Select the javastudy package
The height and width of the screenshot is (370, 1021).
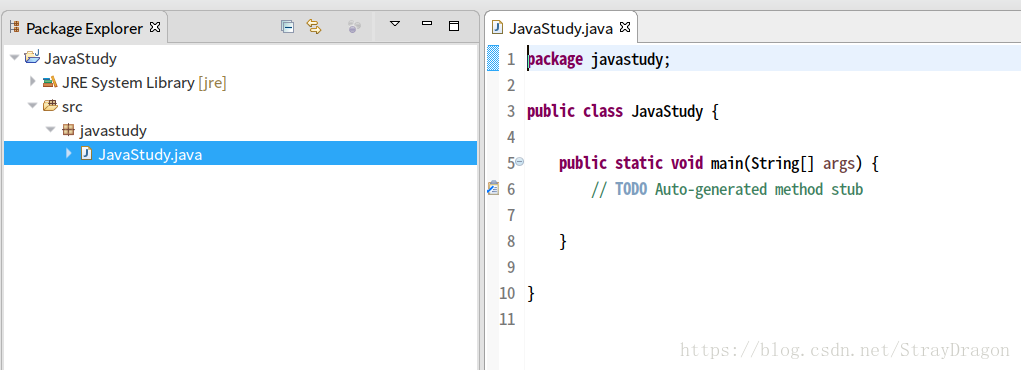[113, 130]
